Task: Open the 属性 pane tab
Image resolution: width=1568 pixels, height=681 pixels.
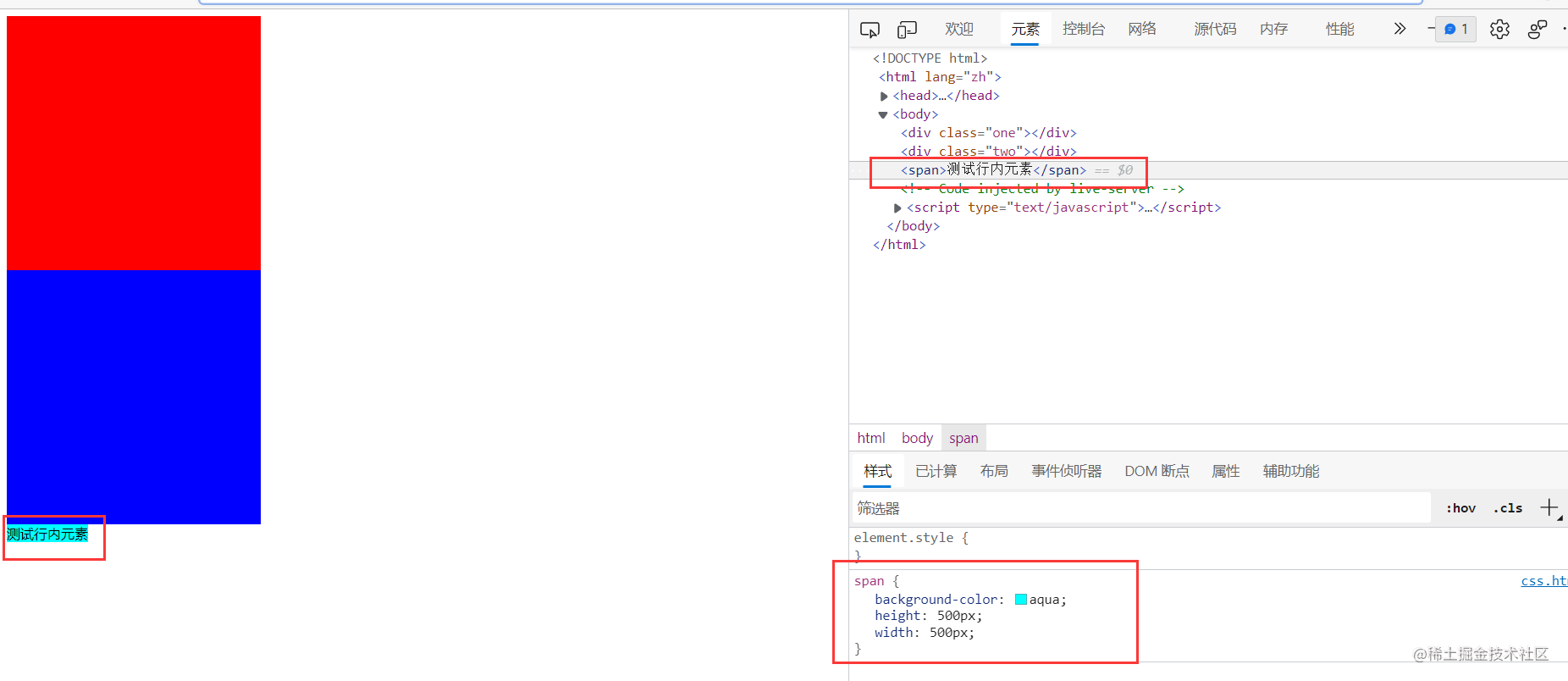Action: click(x=1225, y=472)
